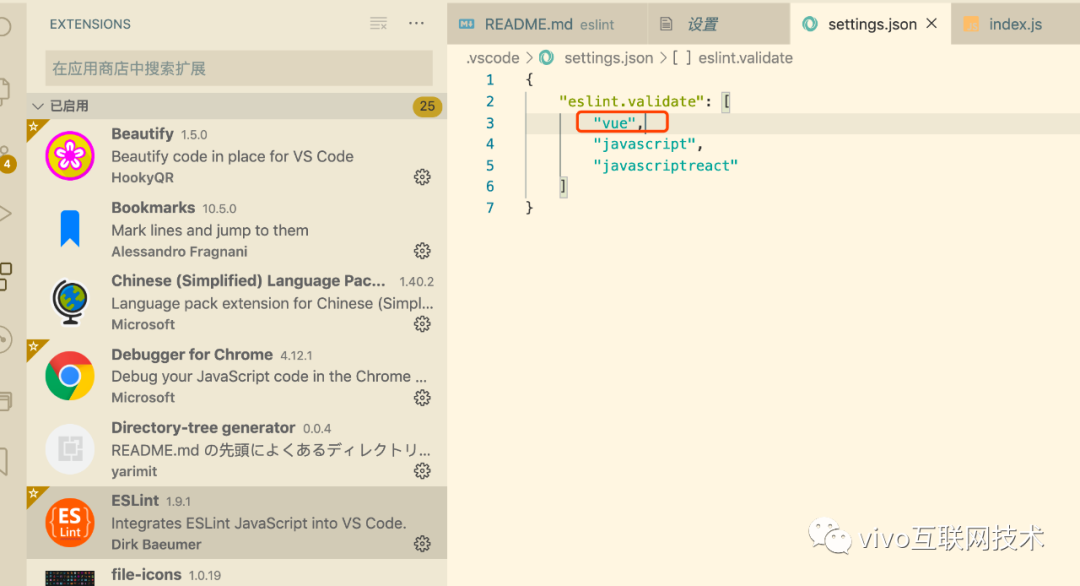The image size is (1080, 586).
Task: Click yarimit publisher name
Action: click(134, 472)
